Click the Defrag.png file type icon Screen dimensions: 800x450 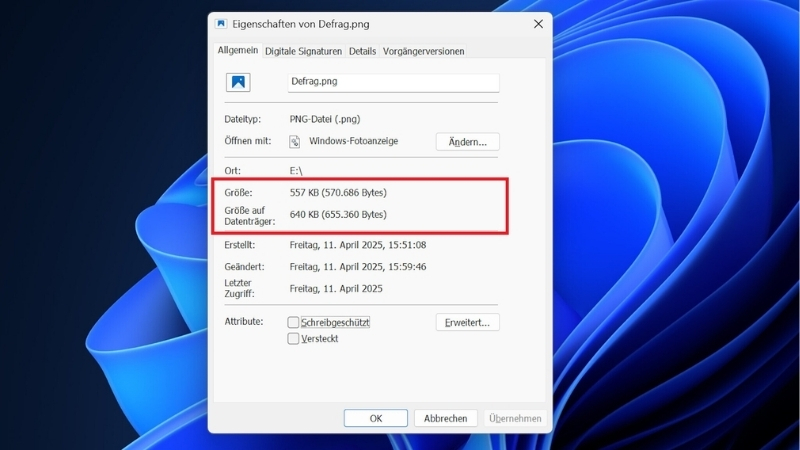(238, 82)
